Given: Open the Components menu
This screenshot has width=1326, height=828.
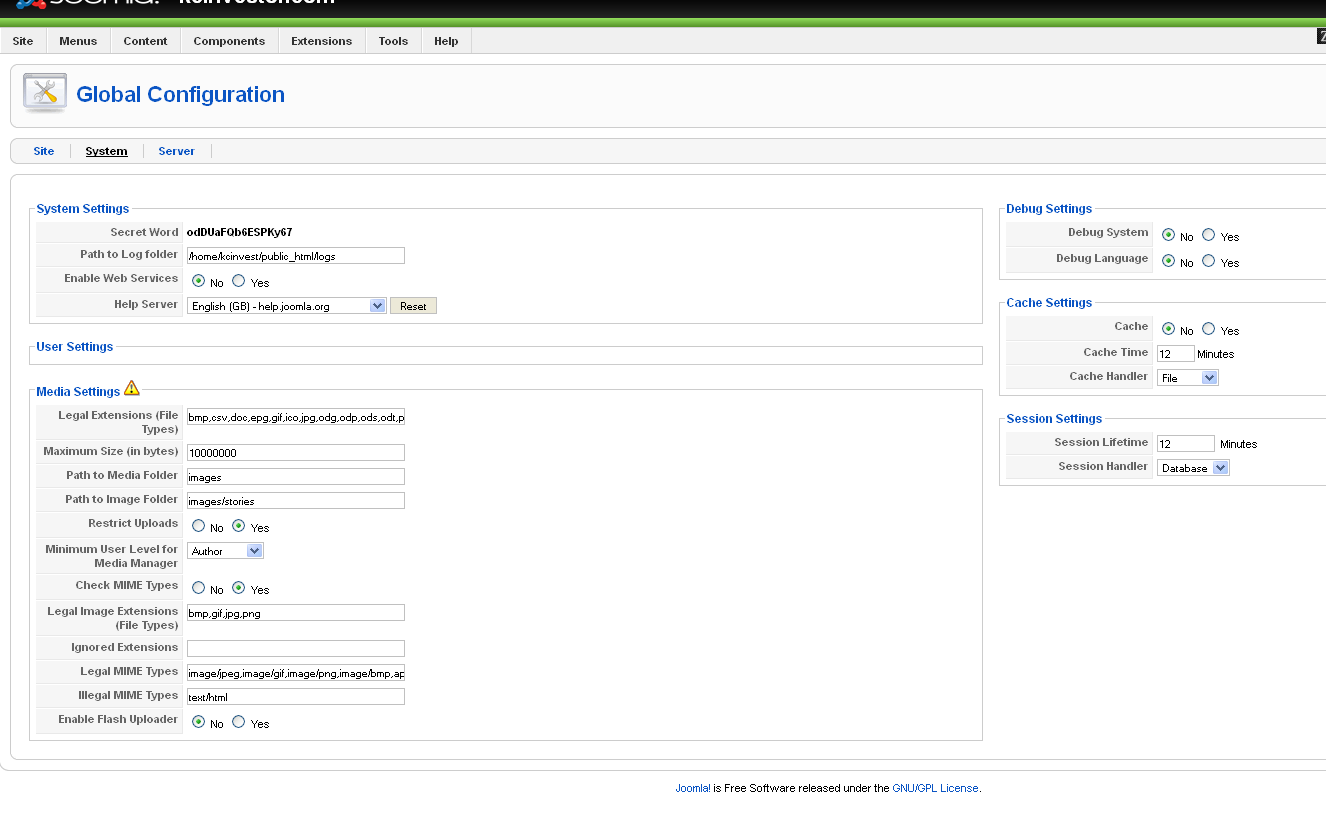Looking at the screenshot, I should 229,41.
